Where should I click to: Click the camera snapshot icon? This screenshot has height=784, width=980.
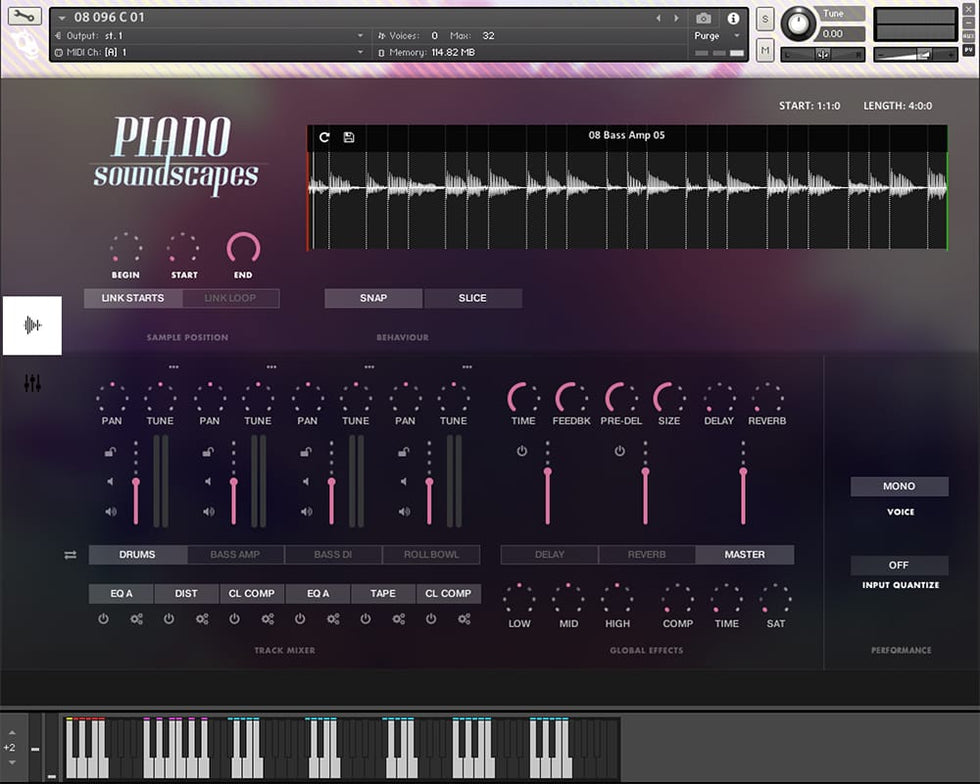coord(704,18)
